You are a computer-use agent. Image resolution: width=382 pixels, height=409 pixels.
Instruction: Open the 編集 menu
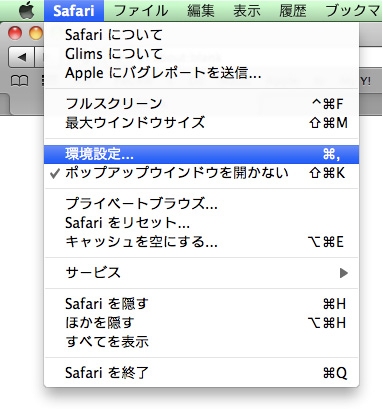[201, 11]
